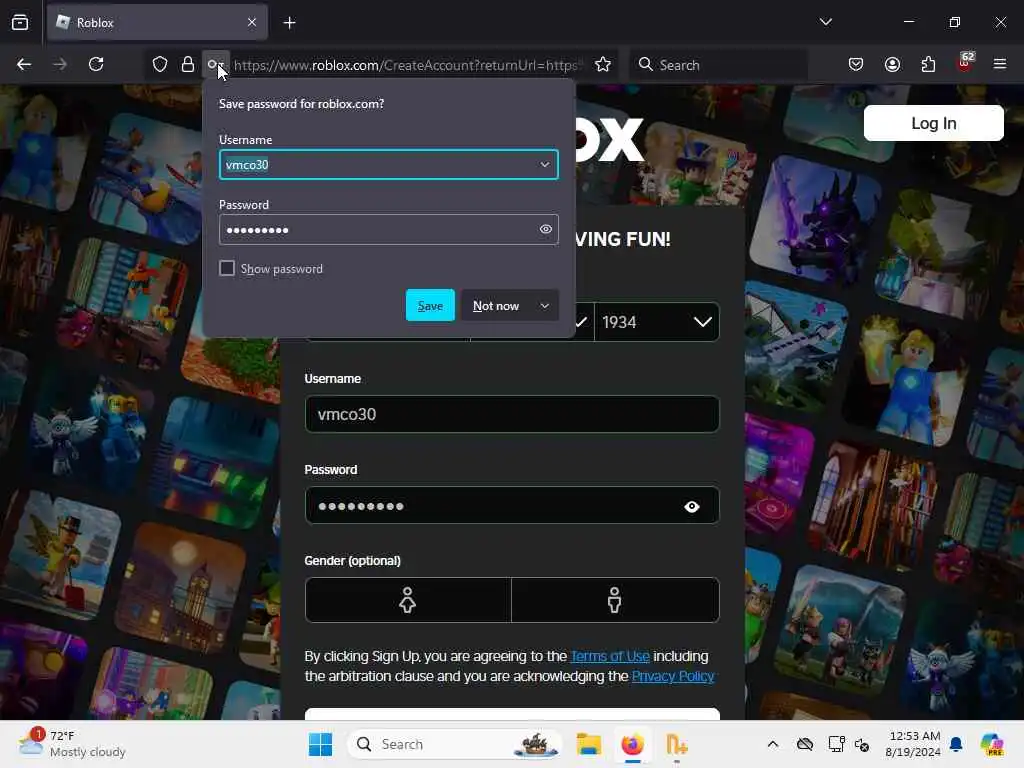
Task: Open the Windows Start menu
Action: tap(320, 744)
